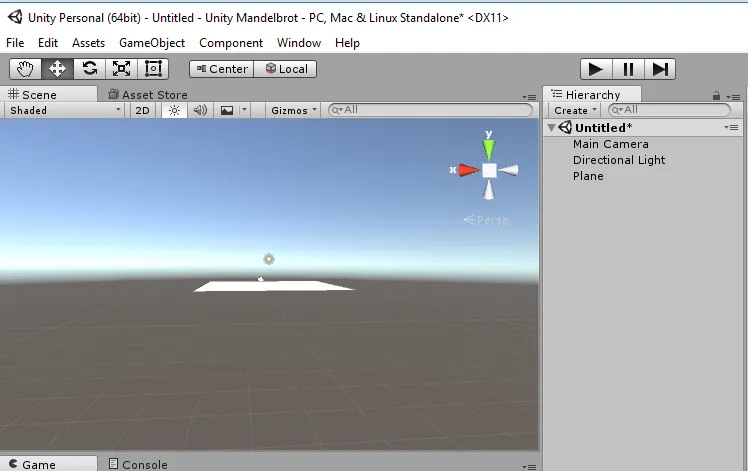Open Scene panel context menu

(529, 97)
